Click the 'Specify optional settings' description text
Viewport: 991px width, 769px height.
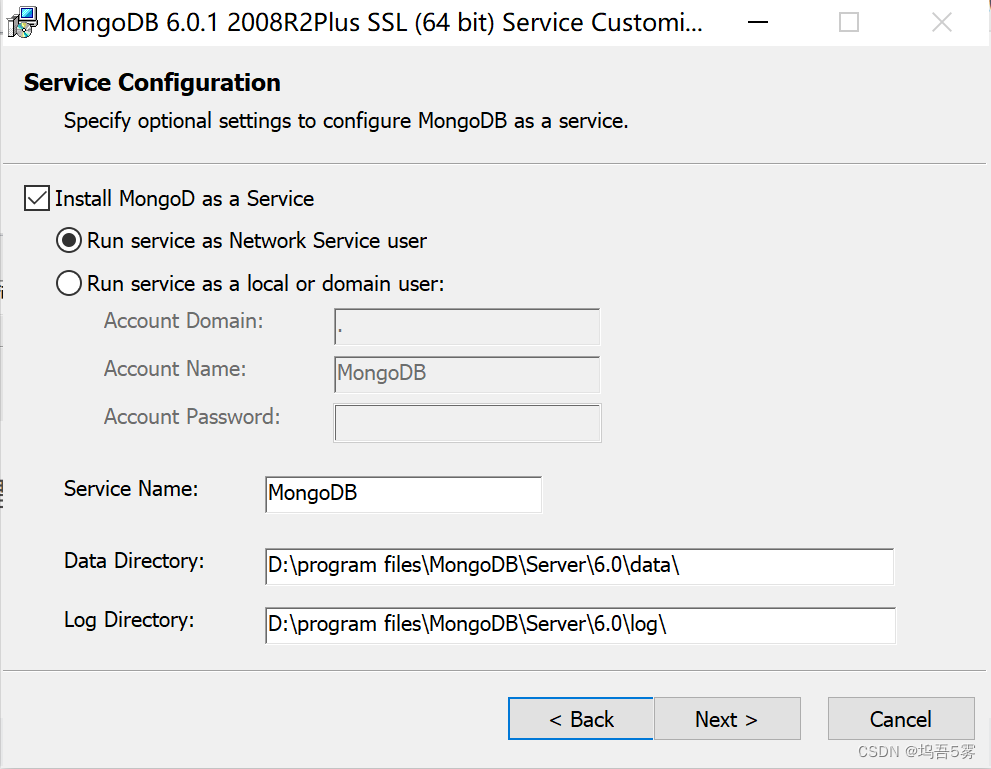[x=346, y=121]
